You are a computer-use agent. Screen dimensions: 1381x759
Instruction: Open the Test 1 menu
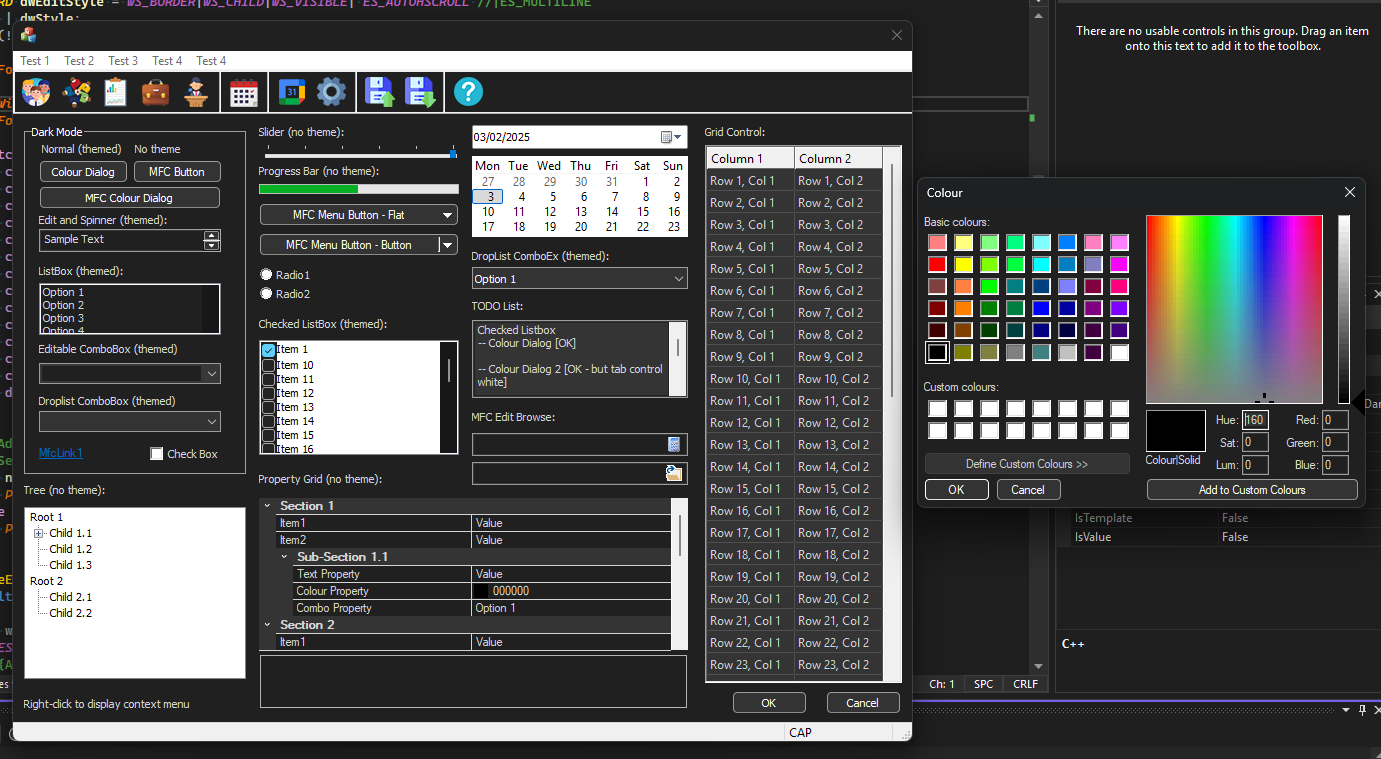36,61
